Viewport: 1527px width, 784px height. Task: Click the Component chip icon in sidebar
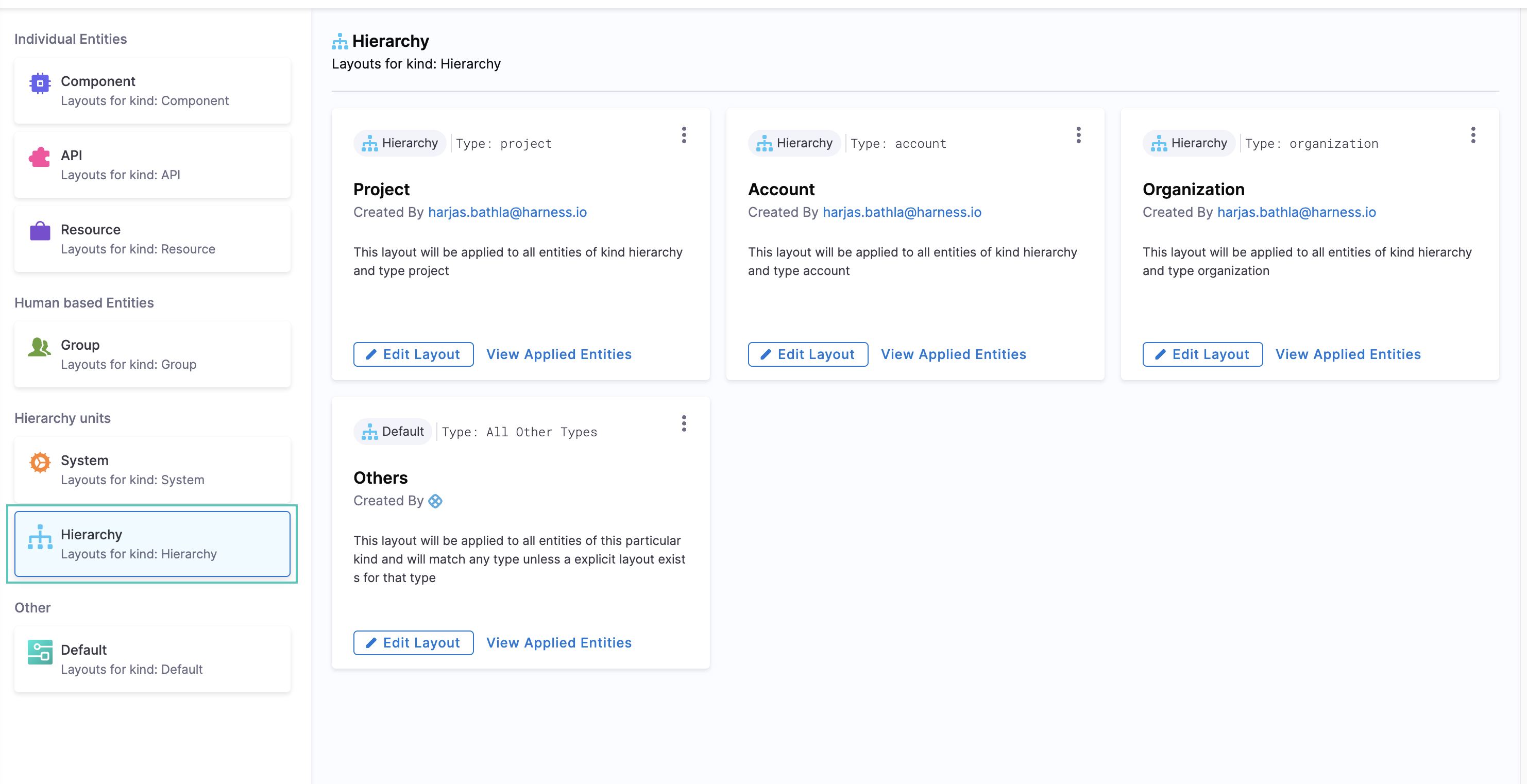click(x=40, y=83)
